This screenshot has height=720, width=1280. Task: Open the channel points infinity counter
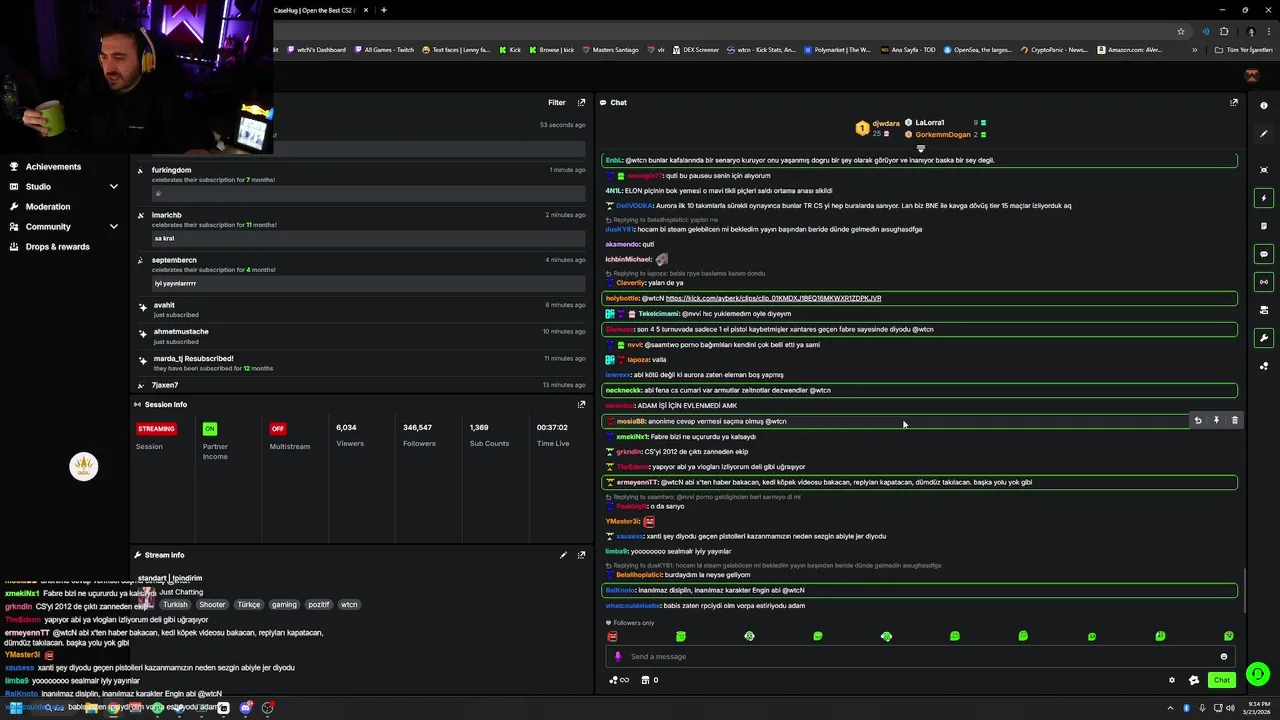point(619,680)
